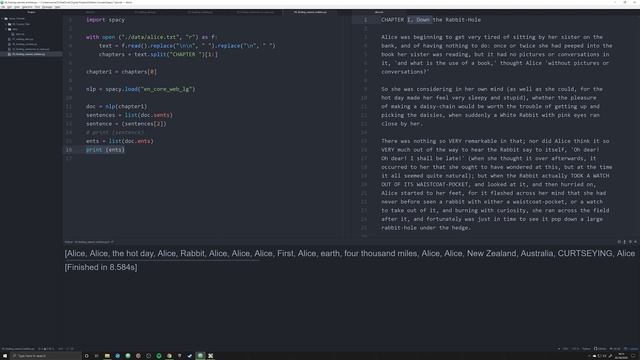The width and height of the screenshot is (640, 360).
Task: Focus the Windows taskbar search box
Action: click(46, 356)
